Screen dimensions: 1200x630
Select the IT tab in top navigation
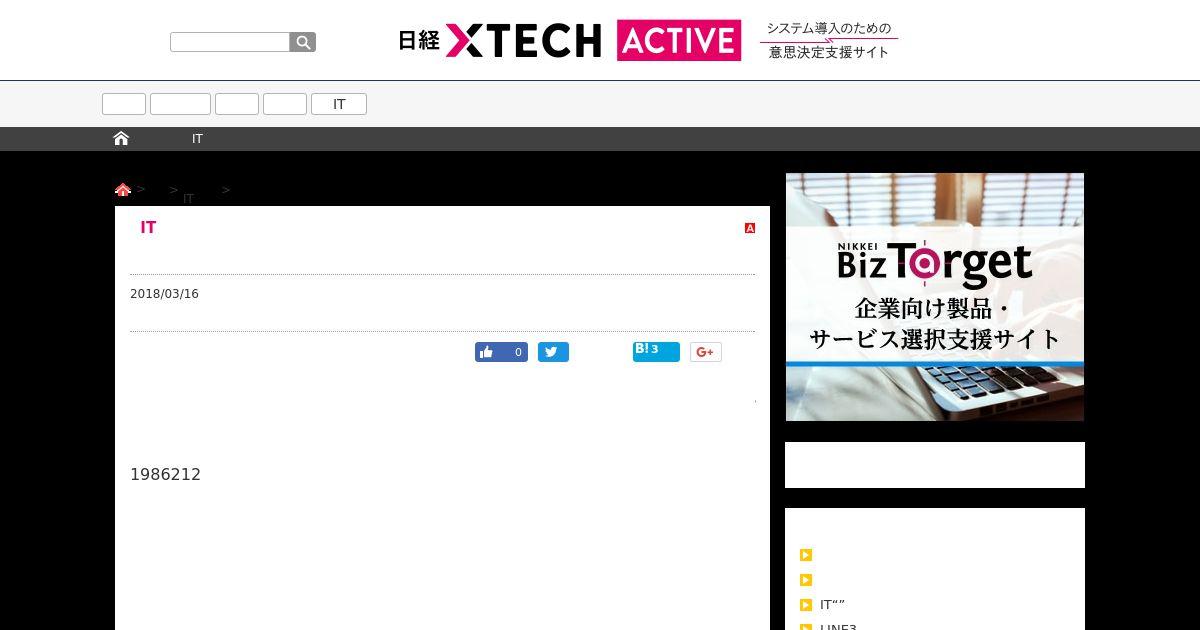coord(339,104)
